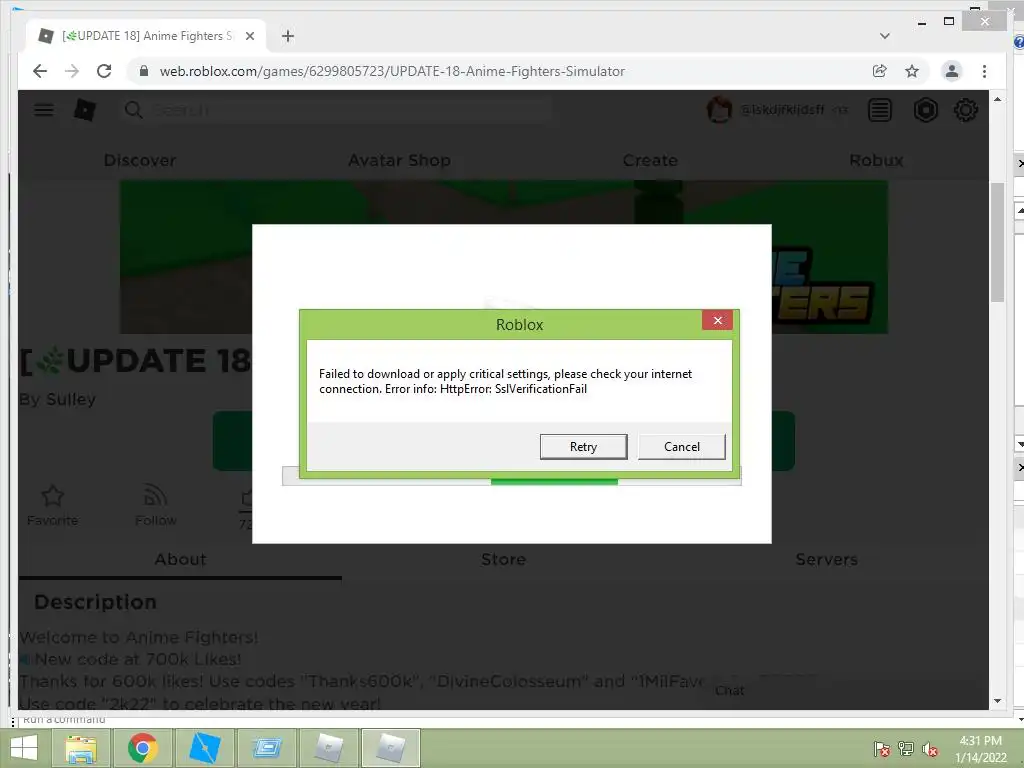
Task: Close the Anime Fighters browser tab
Action: pyautogui.click(x=249, y=36)
